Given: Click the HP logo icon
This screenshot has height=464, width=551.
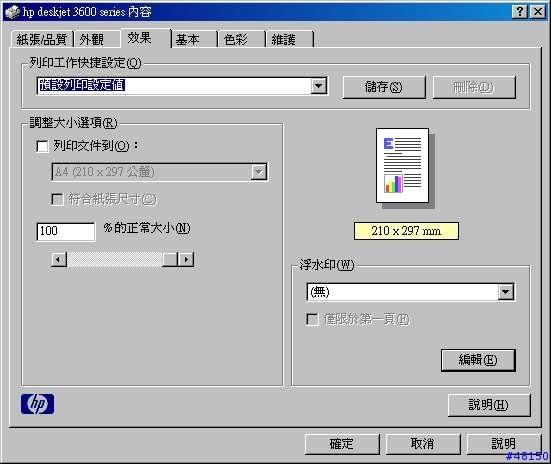Looking at the screenshot, I should 37,404.
